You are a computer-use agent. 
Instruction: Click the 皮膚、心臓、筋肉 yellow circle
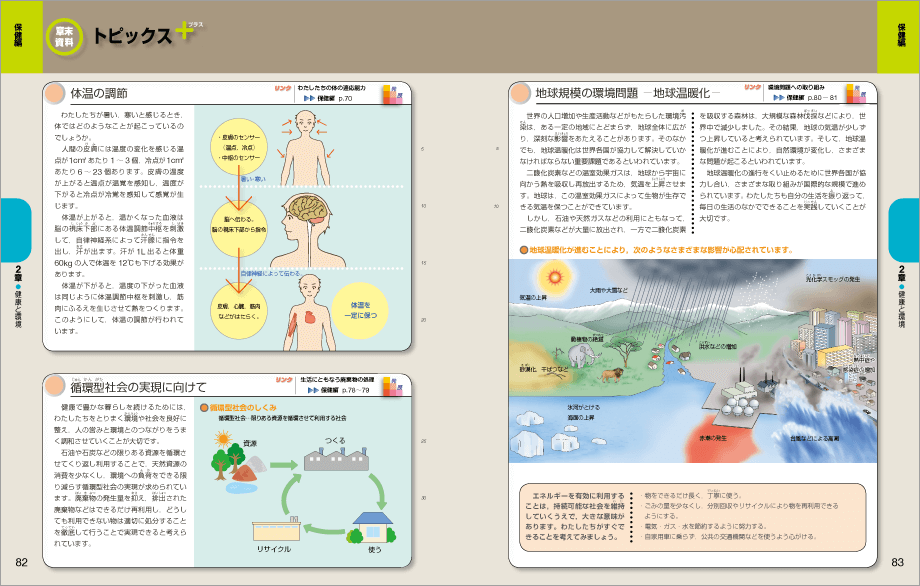tap(239, 311)
